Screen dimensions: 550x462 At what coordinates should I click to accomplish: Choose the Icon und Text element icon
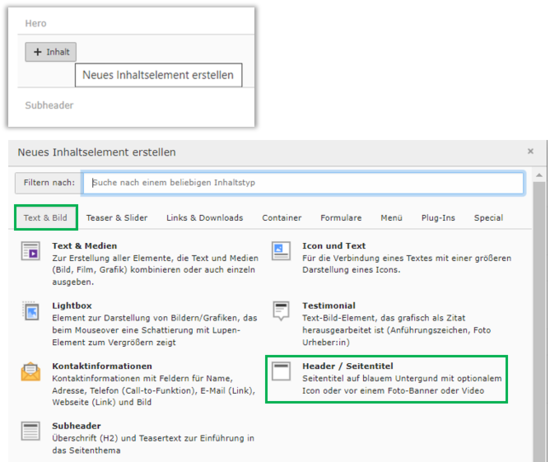click(281, 251)
